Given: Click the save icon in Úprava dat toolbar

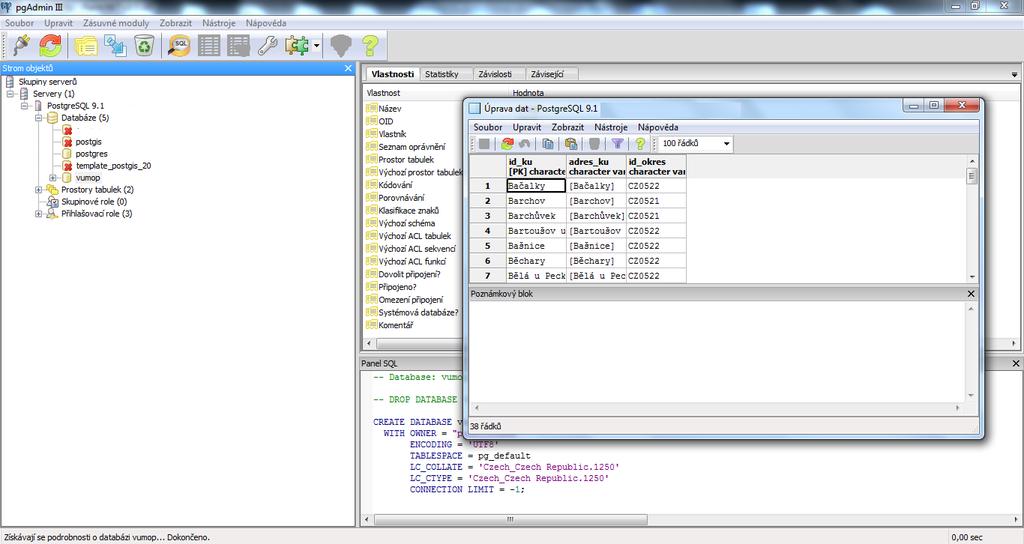Looking at the screenshot, I should pos(484,144).
